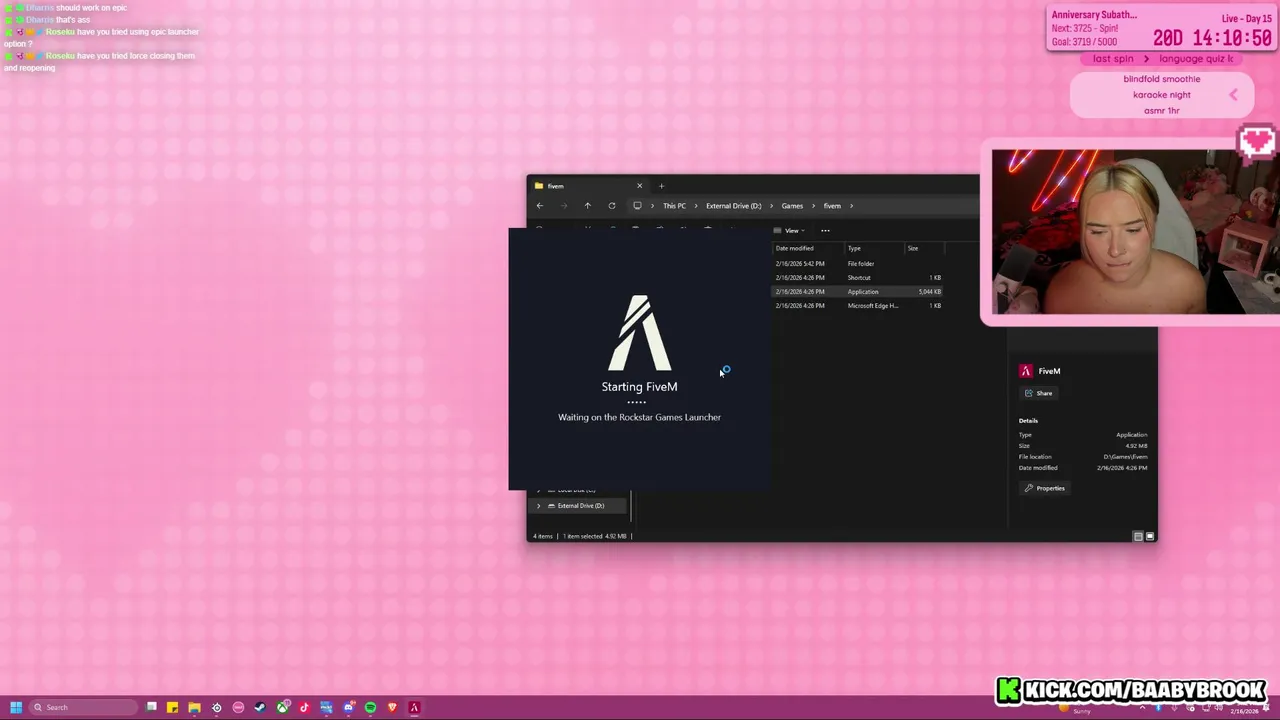Viewport: 1280px width, 720px height.
Task: Open Sticky Notes from the taskbar
Action: (x=173, y=708)
